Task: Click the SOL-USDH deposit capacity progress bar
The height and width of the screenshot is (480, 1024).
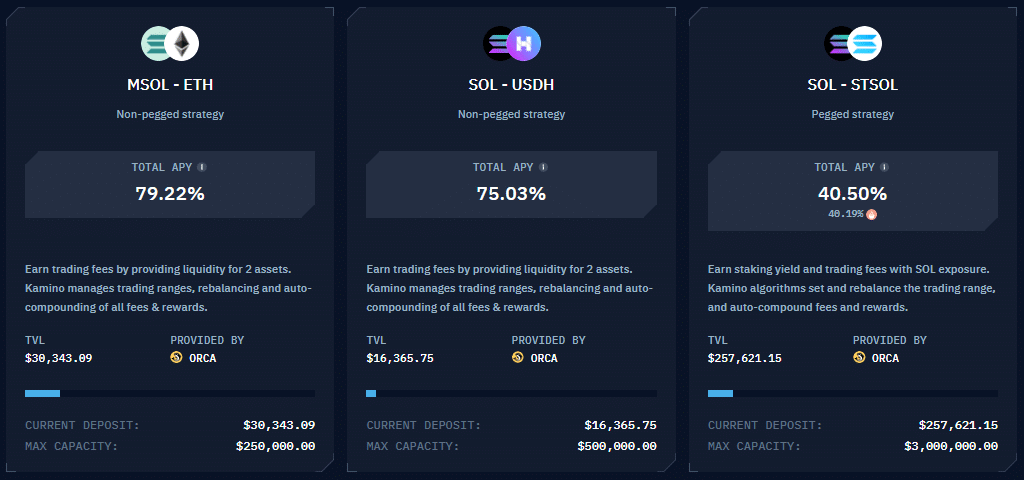Action: pyautogui.click(x=511, y=394)
